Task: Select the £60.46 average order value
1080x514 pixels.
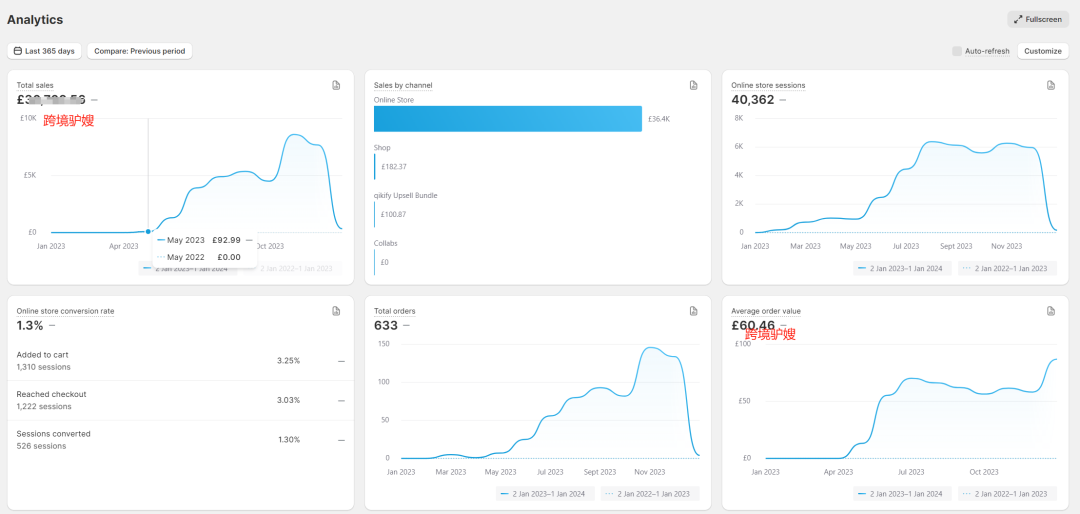Action: pos(753,325)
